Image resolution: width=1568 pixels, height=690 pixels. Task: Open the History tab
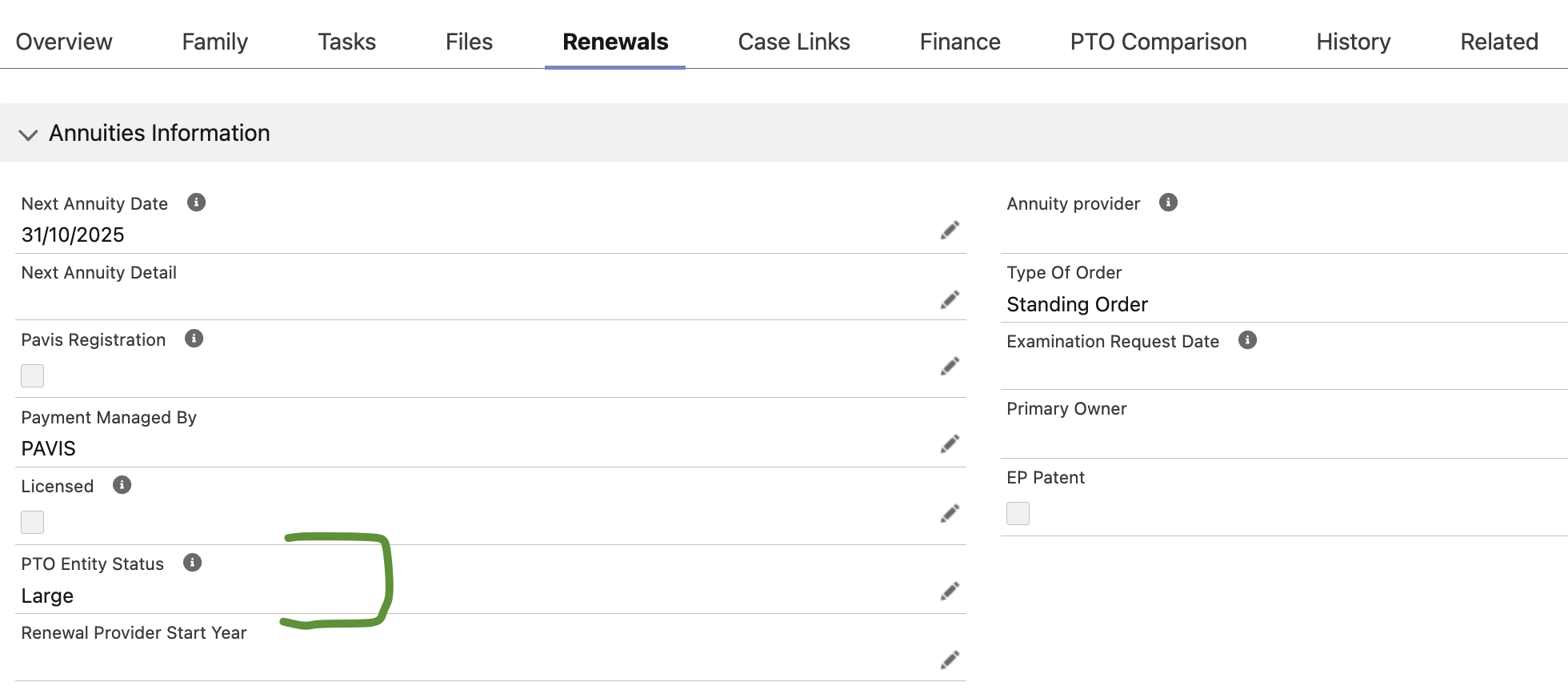click(1353, 42)
